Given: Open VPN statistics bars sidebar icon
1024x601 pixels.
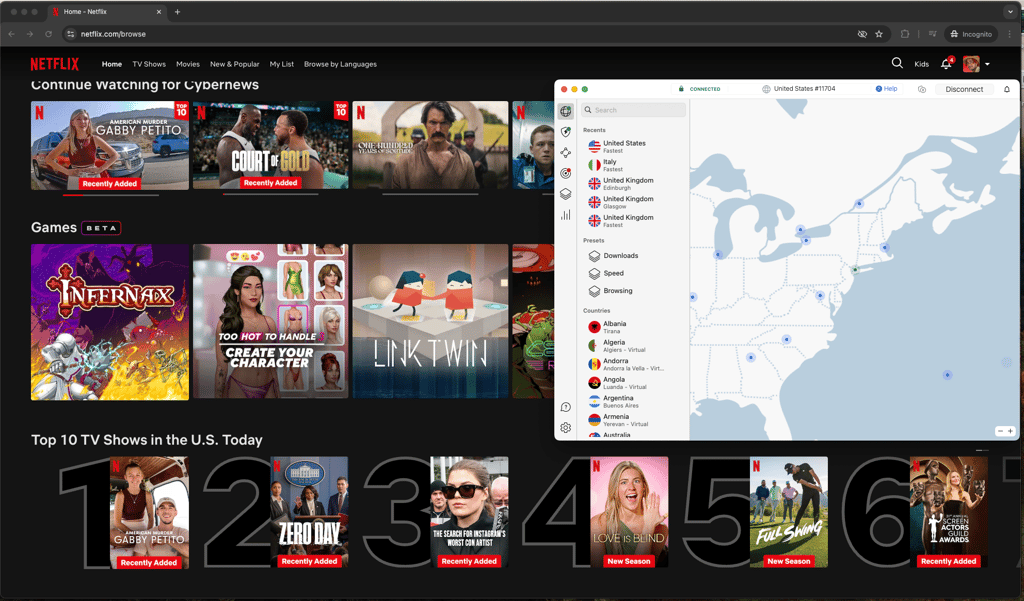Looking at the screenshot, I should (566, 215).
